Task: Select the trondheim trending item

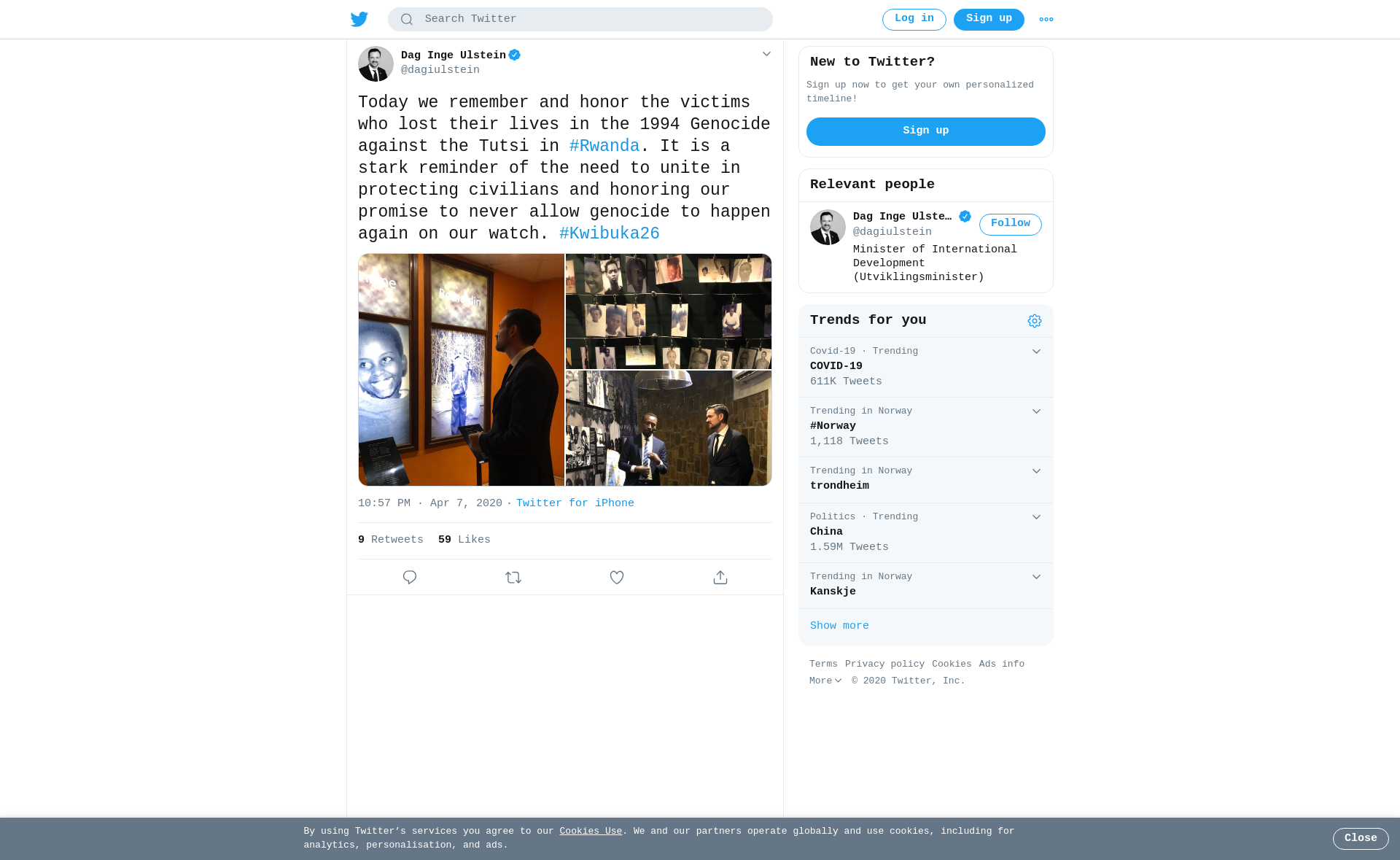Action: [x=926, y=480]
